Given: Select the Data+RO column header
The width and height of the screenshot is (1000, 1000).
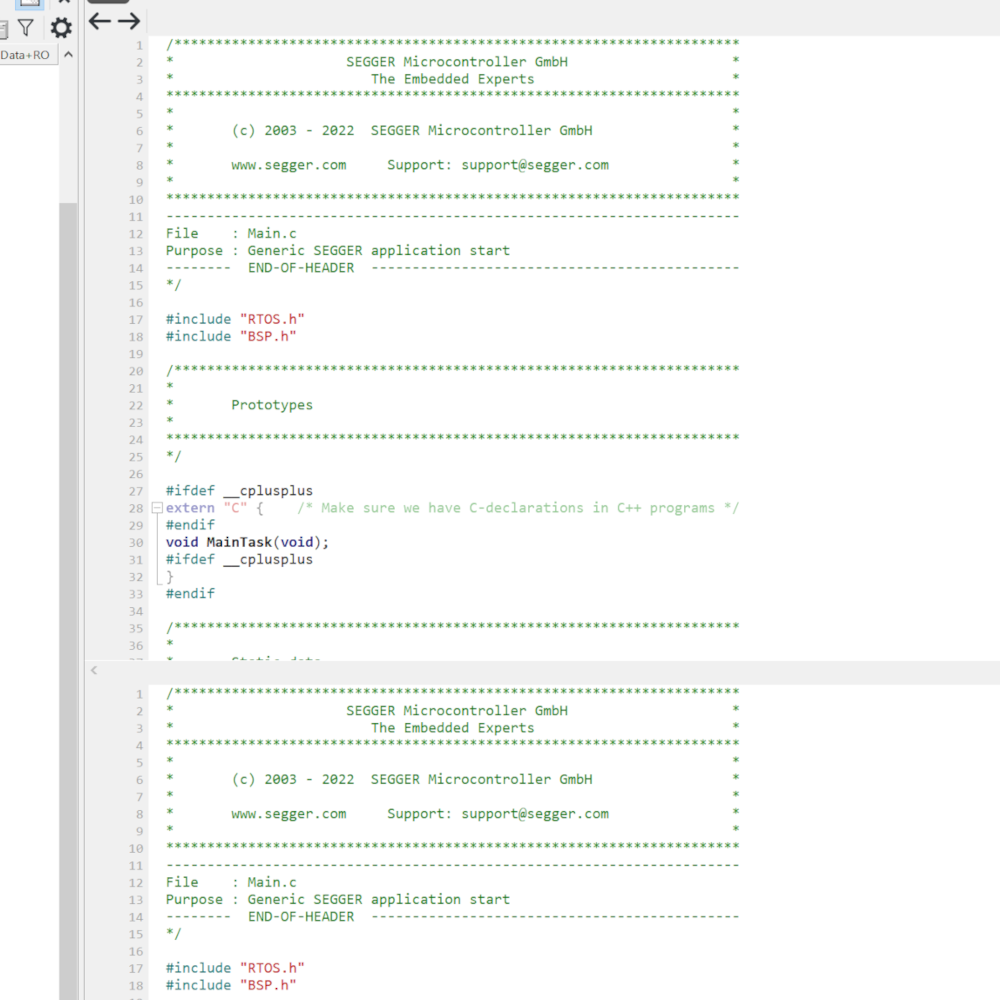Looking at the screenshot, I should click(x=25, y=55).
